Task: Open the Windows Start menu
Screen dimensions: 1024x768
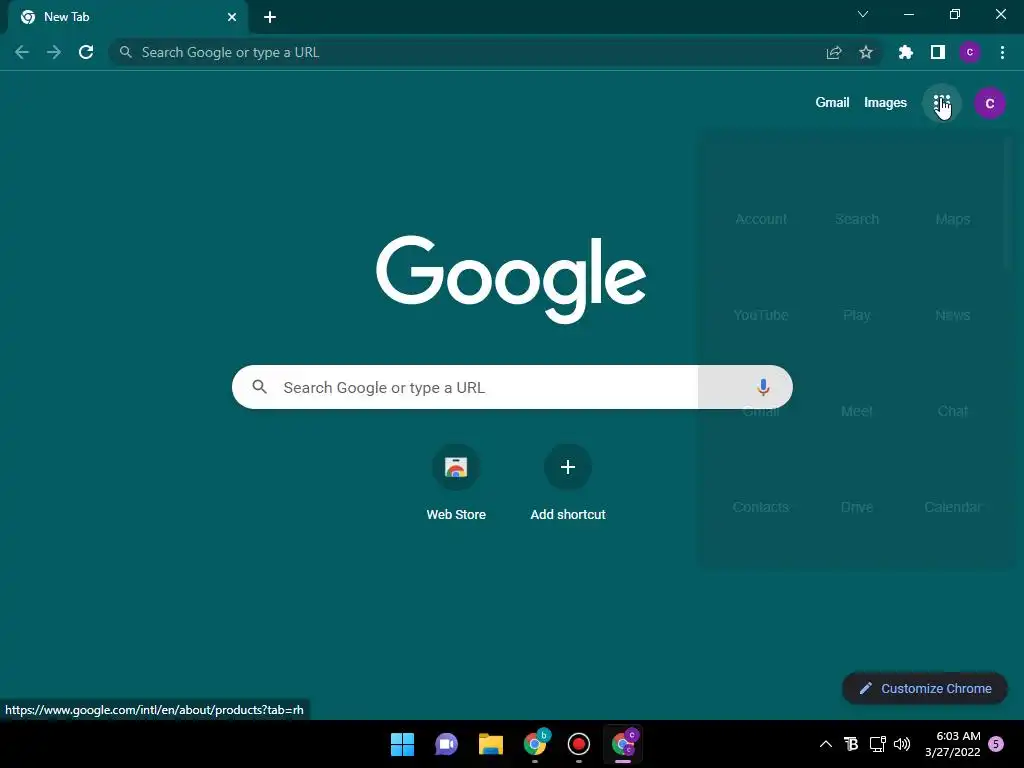Action: click(x=402, y=744)
